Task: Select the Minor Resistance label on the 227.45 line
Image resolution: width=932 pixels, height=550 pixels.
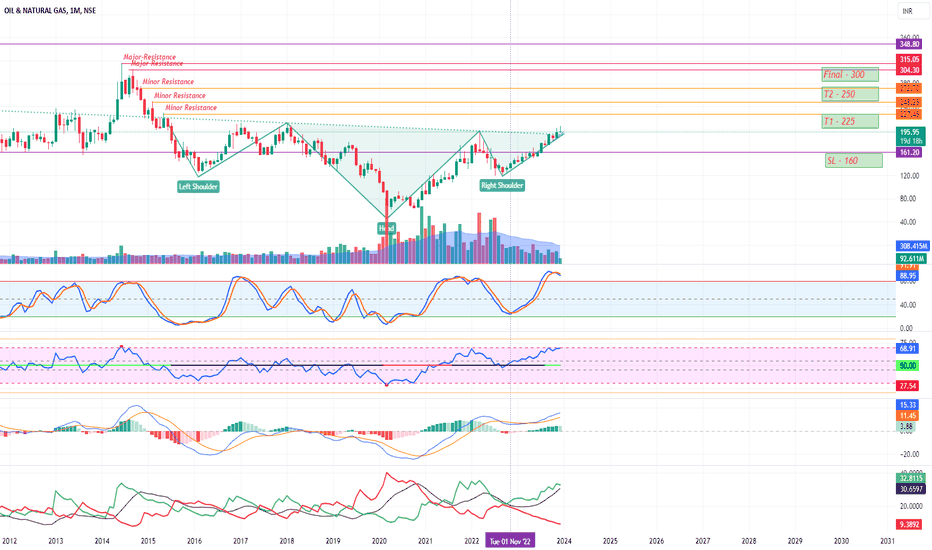Action: (x=191, y=108)
